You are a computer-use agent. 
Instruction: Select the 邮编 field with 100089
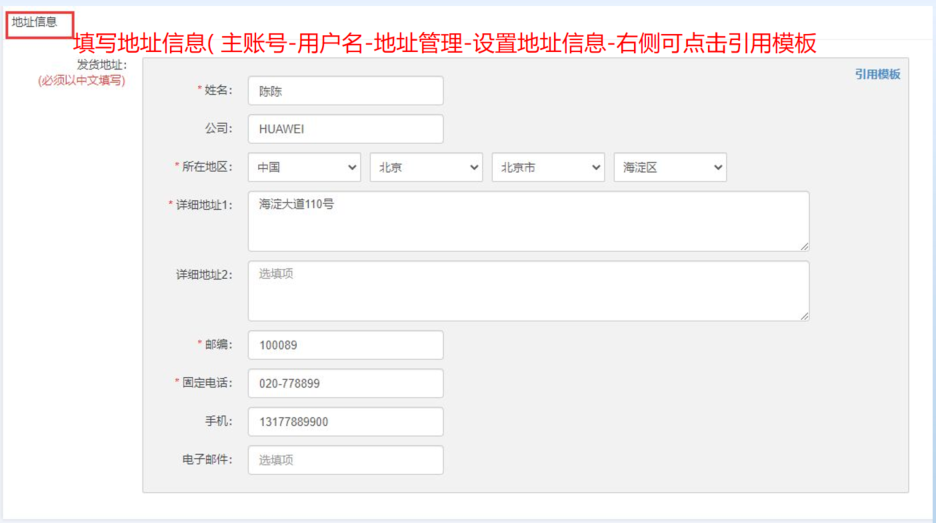tap(346, 345)
